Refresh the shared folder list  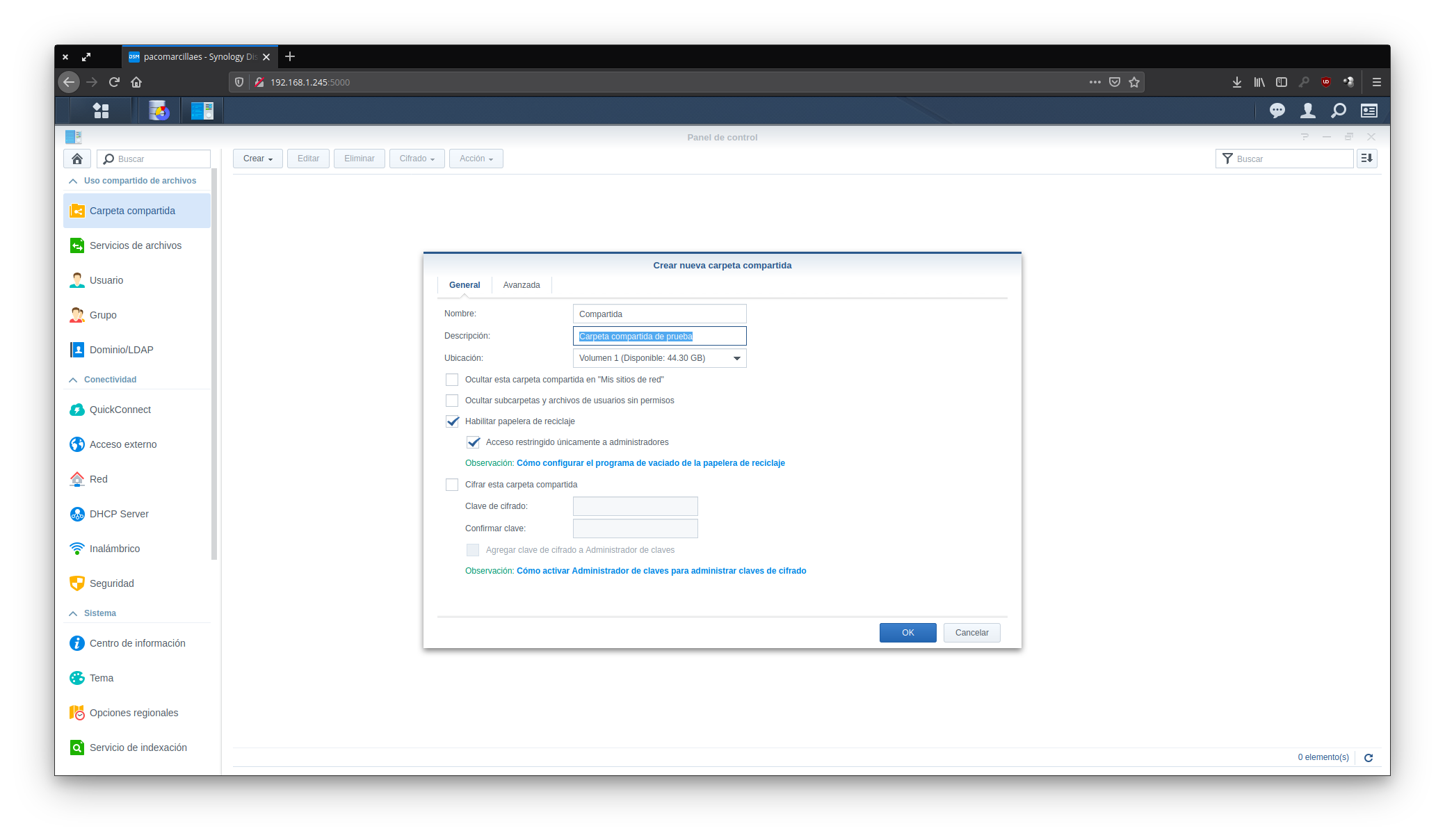[1368, 758]
